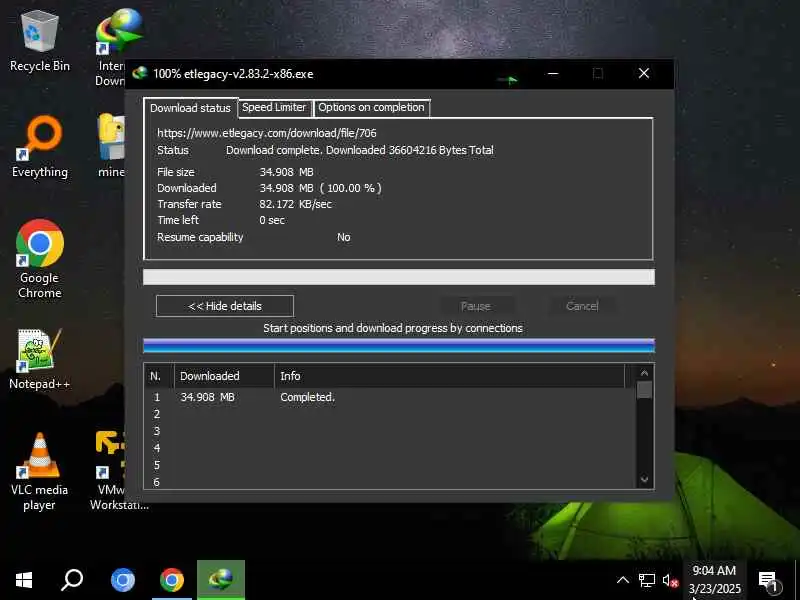Viewport: 800px width, 600px height.
Task: Select the mine folder icon on desktop
Action: 112,146
